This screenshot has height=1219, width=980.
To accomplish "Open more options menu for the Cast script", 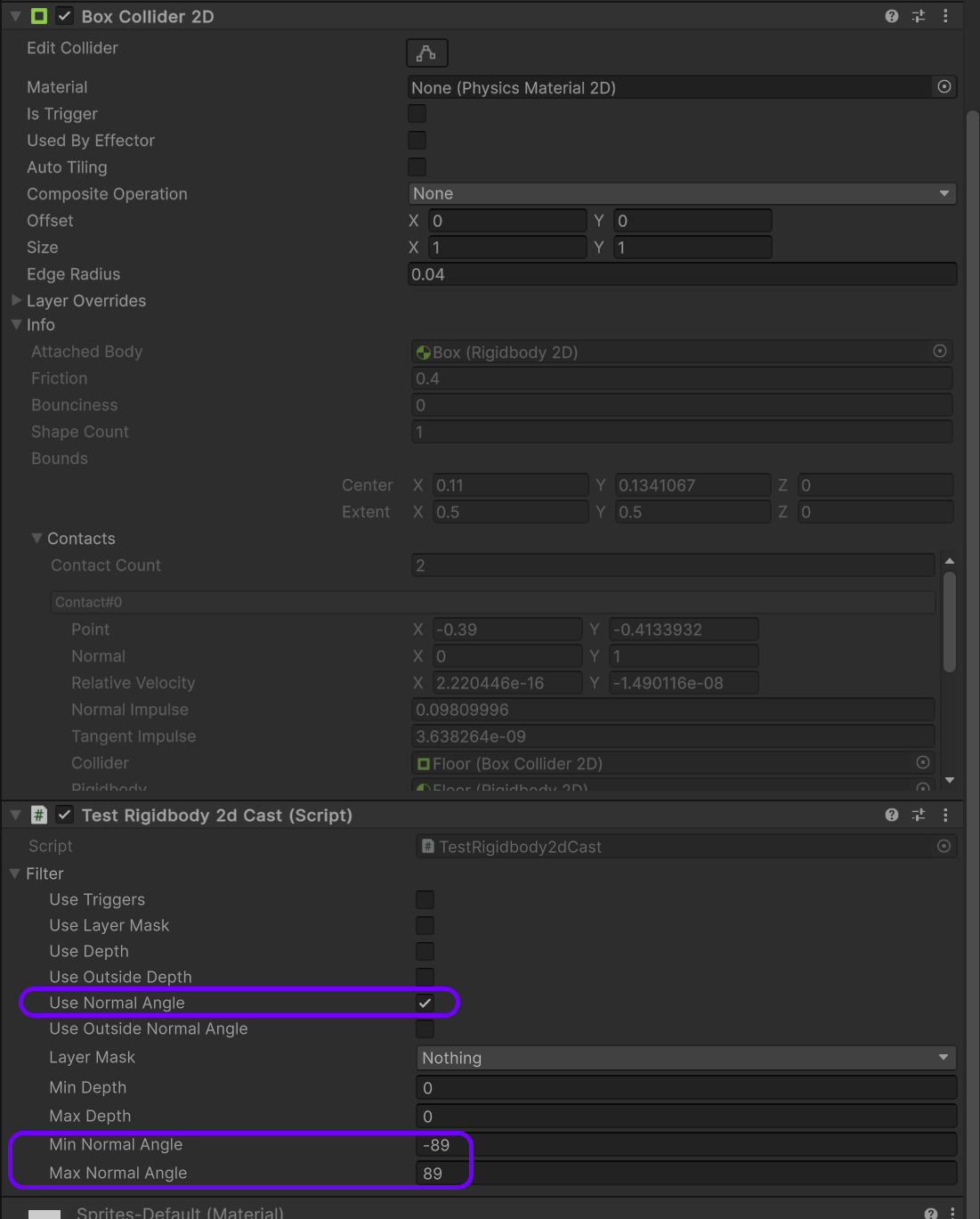I will (945, 815).
